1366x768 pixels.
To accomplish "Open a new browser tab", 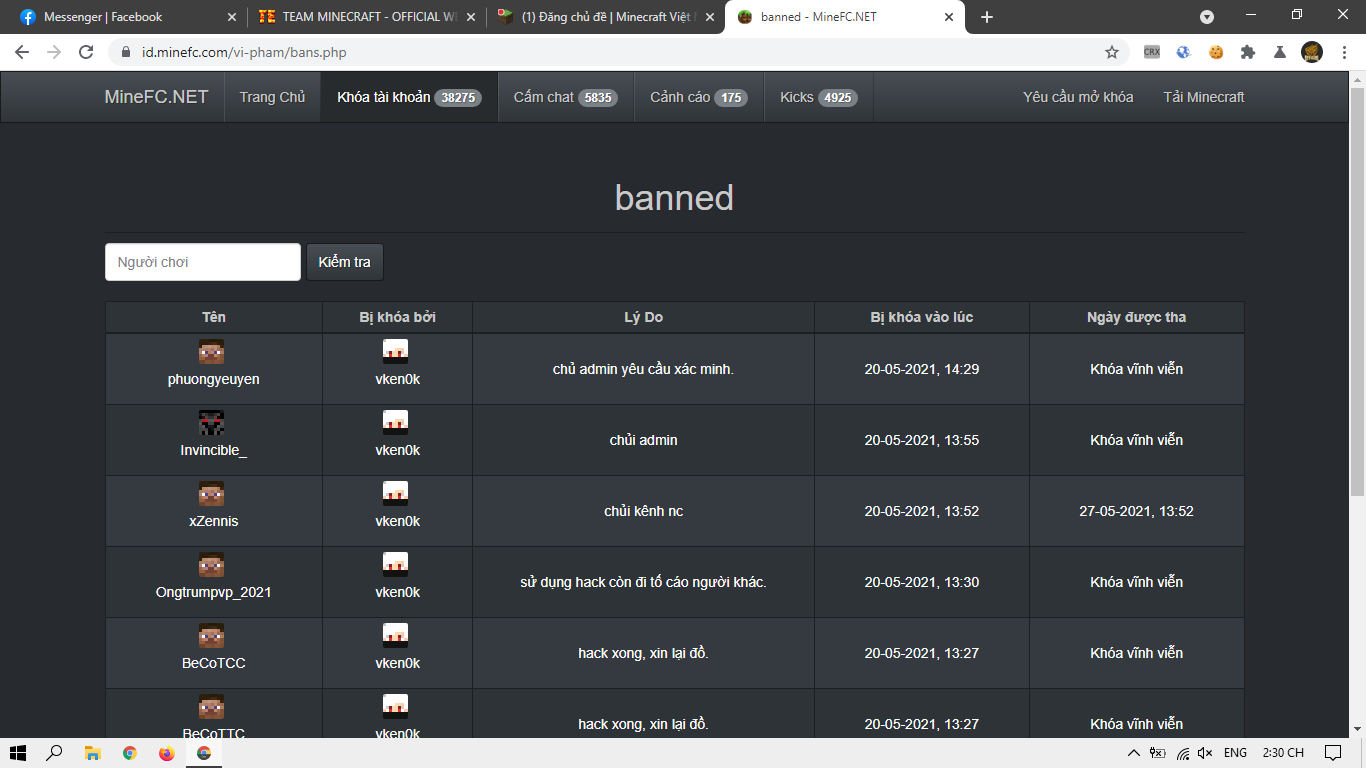I will (x=987, y=17).
